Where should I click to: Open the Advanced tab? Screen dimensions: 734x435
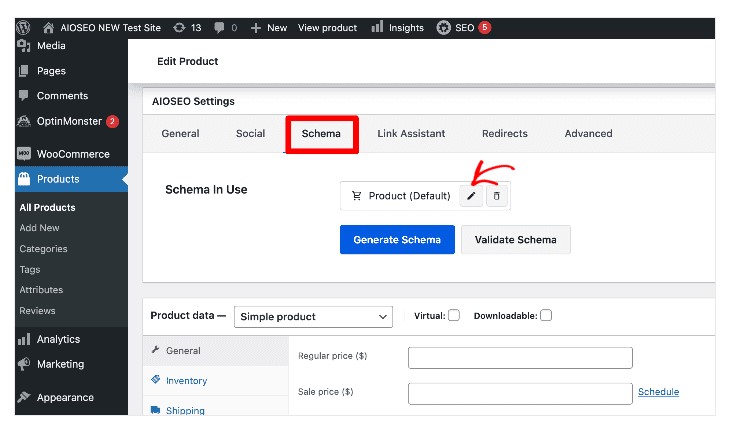(588, 133)
